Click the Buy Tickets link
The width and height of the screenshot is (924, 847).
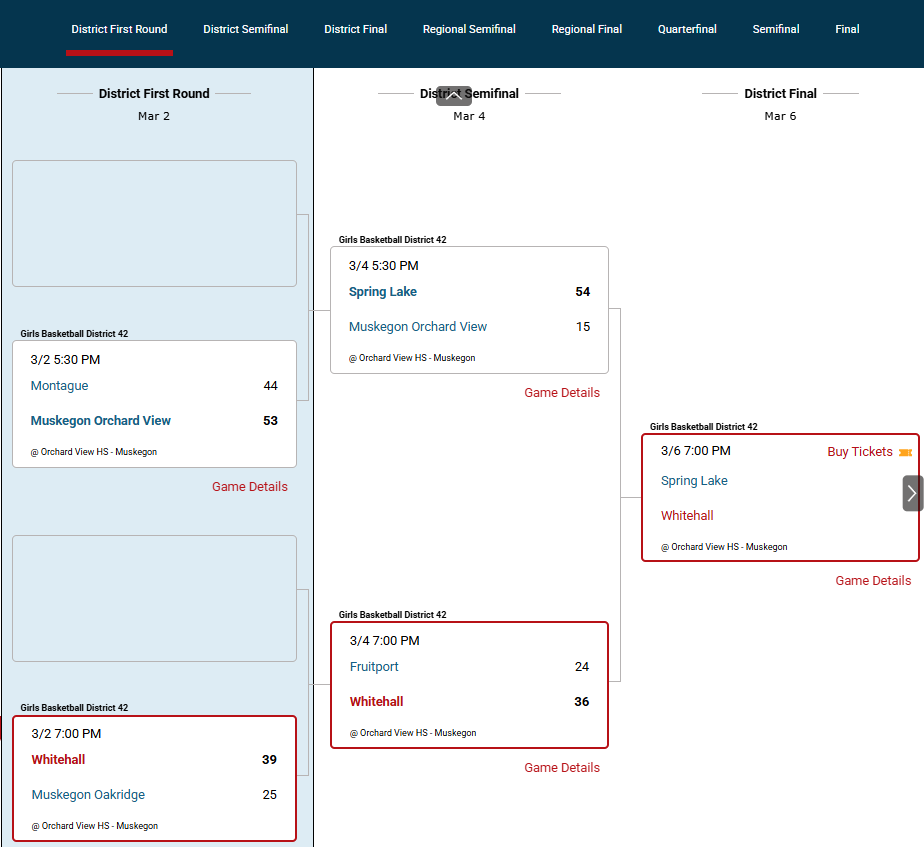[859, 452]
